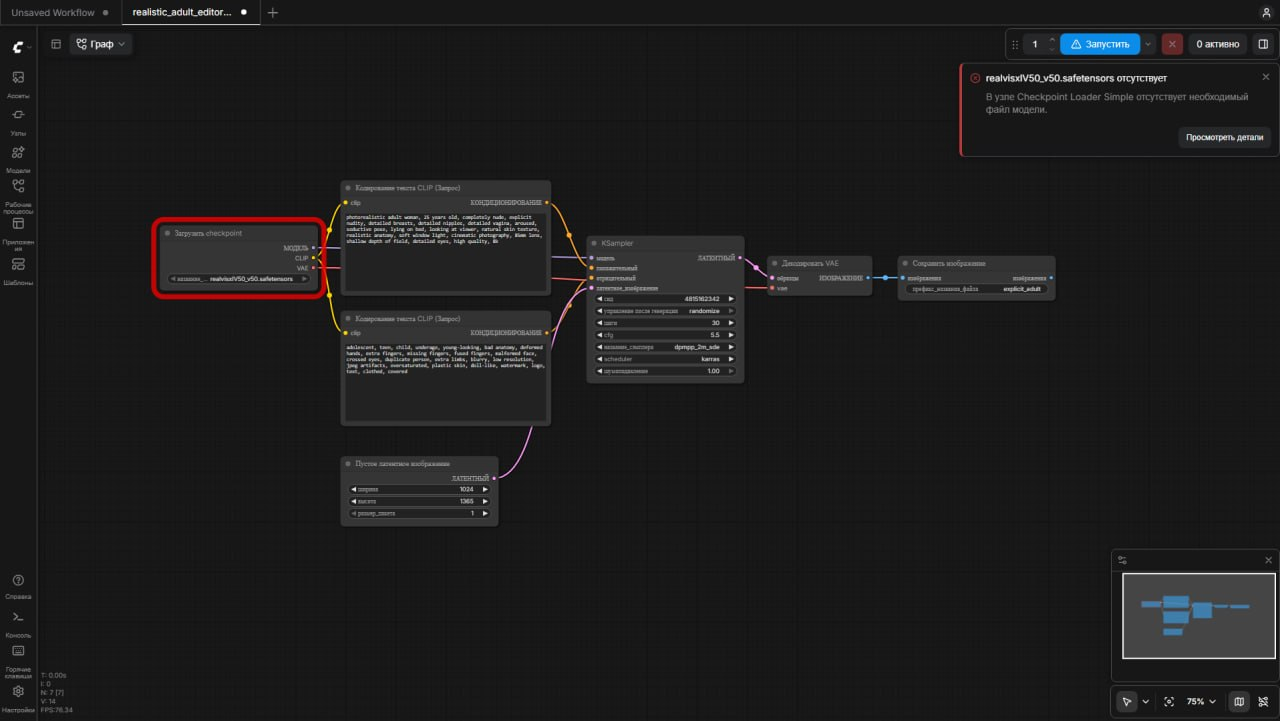The width and height of the screenshot is (1280, 721).
Task: Toggle the minimap button in bottom toolbar
Action: tap(1239, 702)
